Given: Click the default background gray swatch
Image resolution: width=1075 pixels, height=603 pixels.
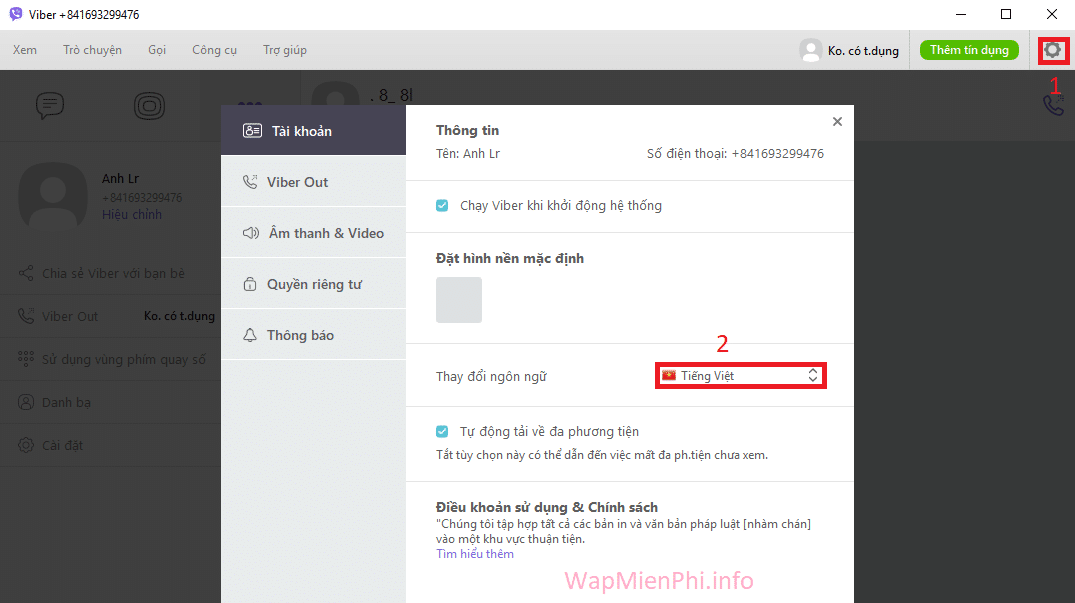Looking at the screenshot, I should coord(459,299).
